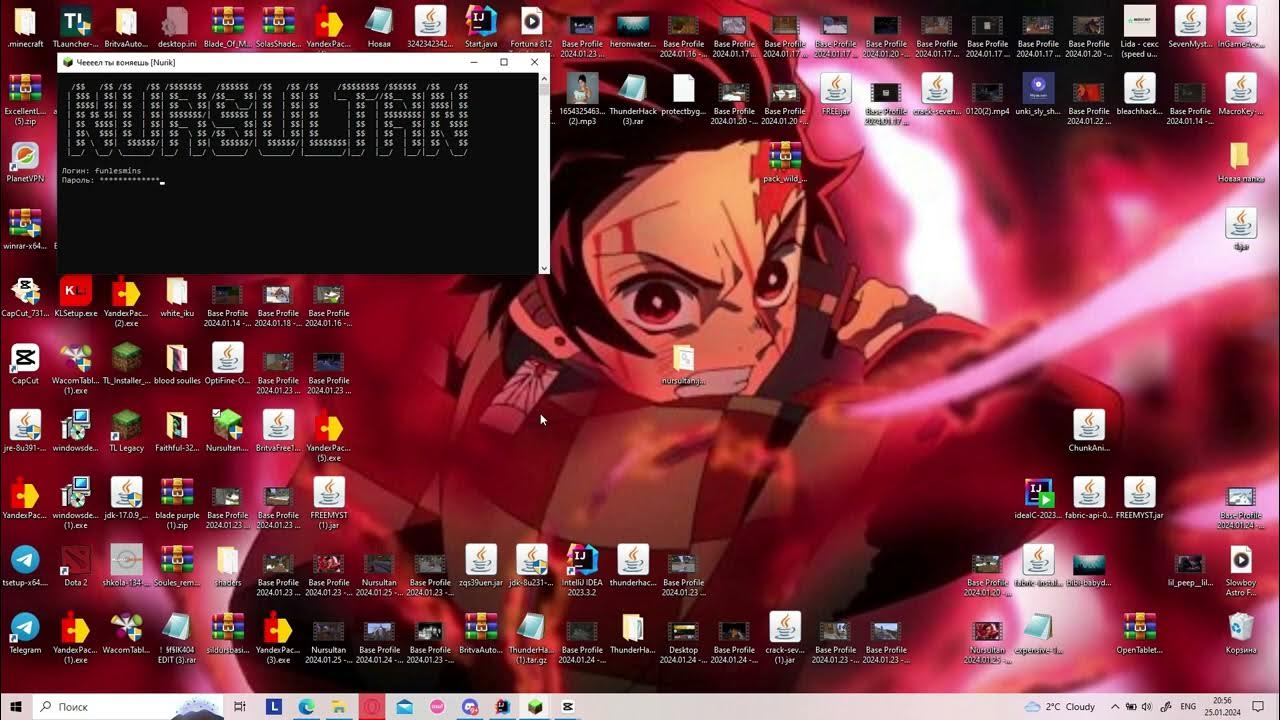Click the console scrollbar down arrow
Image resolution: width=1280 pixels, height=720 pixels.
(x=544, y=268)
